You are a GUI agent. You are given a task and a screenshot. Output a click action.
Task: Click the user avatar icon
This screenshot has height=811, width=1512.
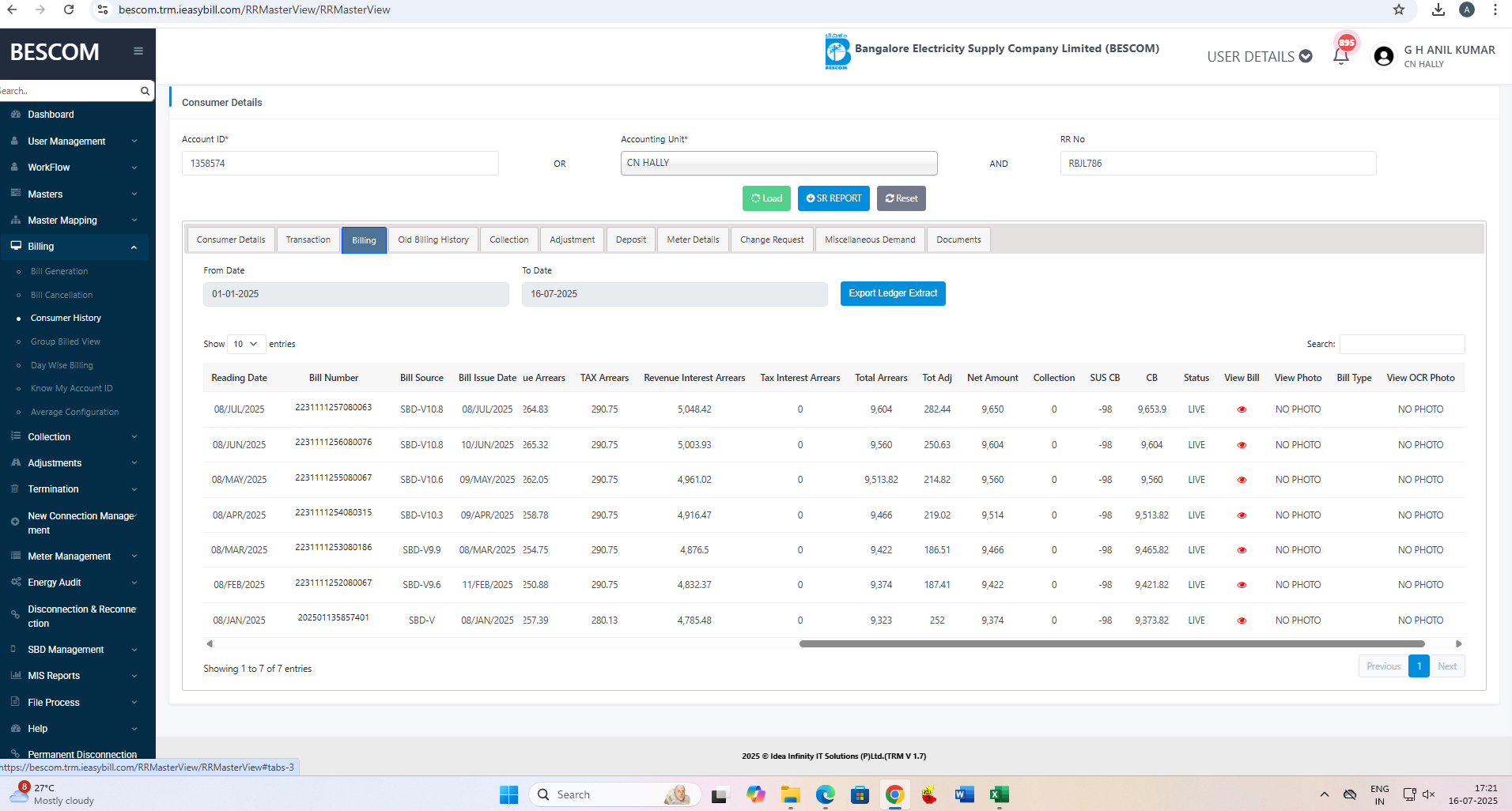coord(1384,56)
